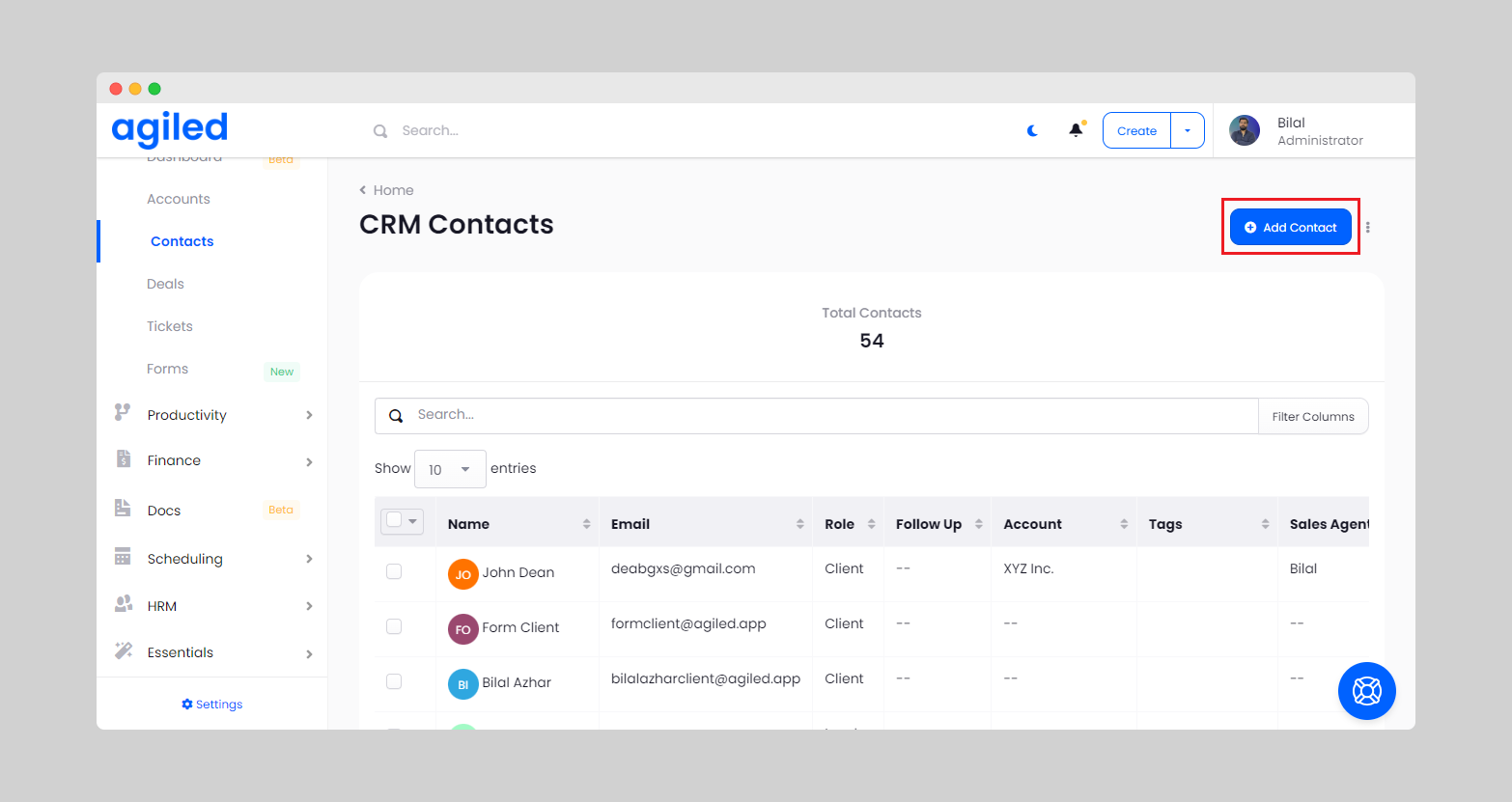Click the contacts table search field

[830, 415]
